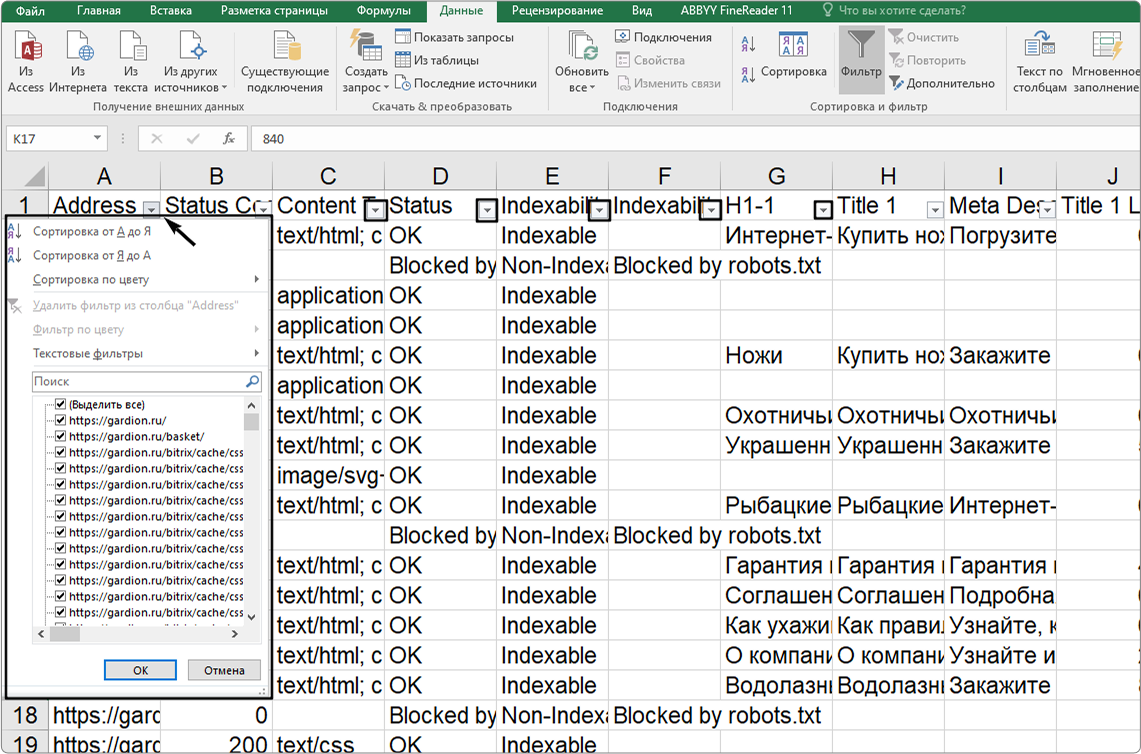Click the magnifier in the filter search box
This screenshot has width=1141, height=754.
253,381
